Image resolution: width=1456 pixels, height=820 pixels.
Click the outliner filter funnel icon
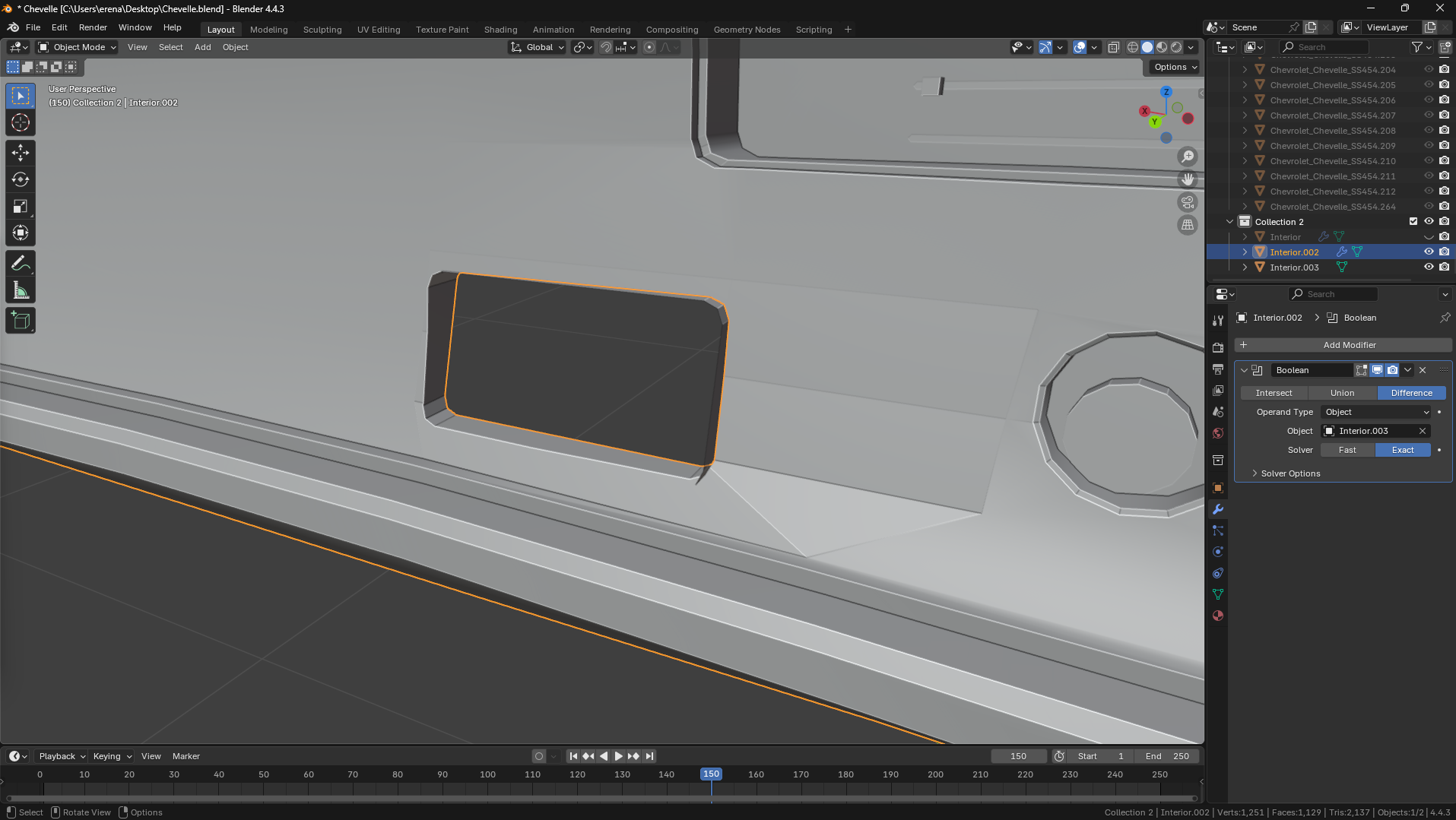coord(1417,47)
